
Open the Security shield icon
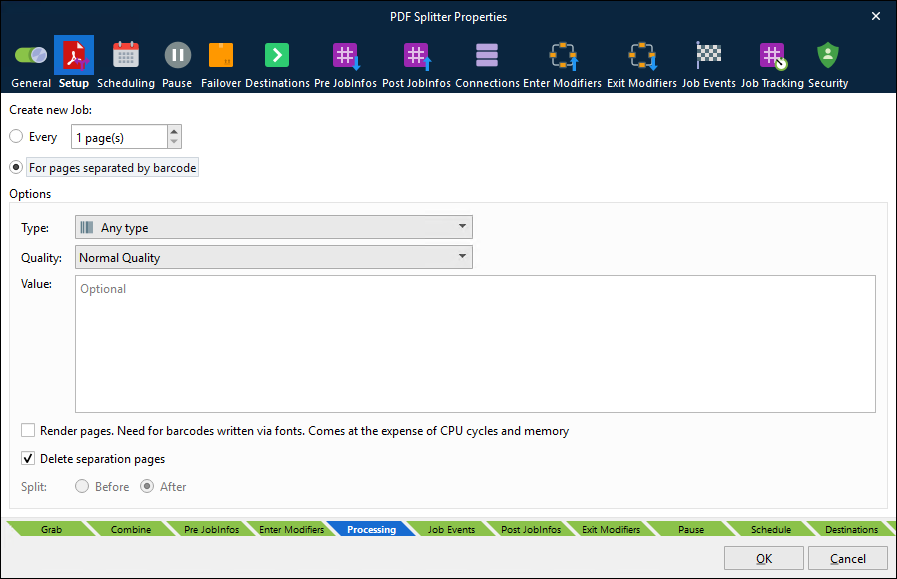coord(828,55)
